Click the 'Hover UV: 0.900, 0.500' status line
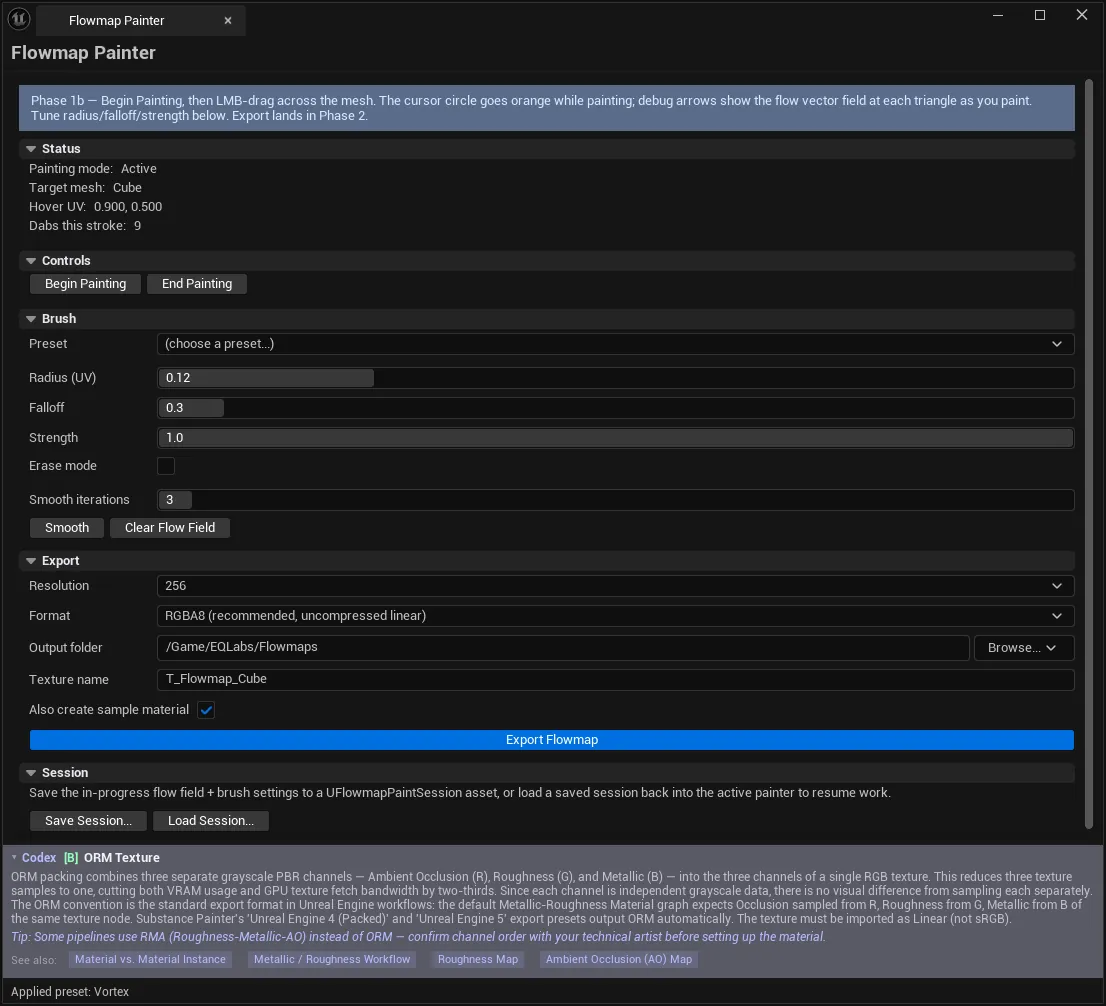This screenshot has height=1006, width=1106. coord(95,207)
